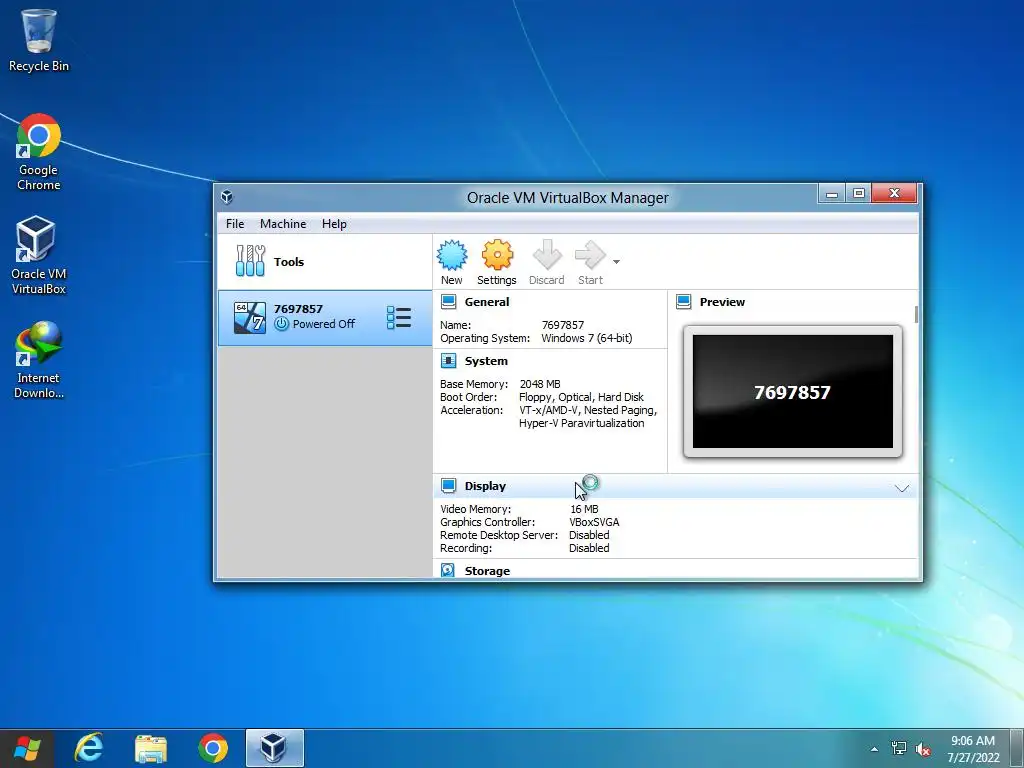Click the Remote Desktop Server 'Disabled' value
The height and width of the screenshot is (768, 1024).
pos(589,535)
